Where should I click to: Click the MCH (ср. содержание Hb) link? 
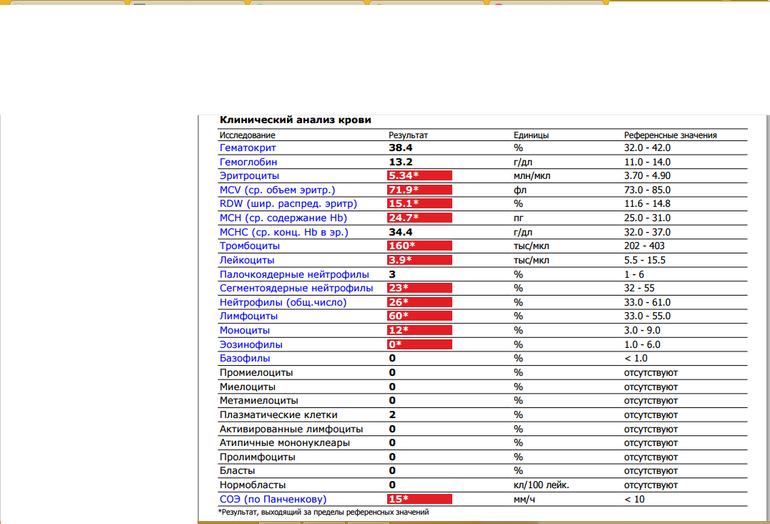(x=283, y=217)
